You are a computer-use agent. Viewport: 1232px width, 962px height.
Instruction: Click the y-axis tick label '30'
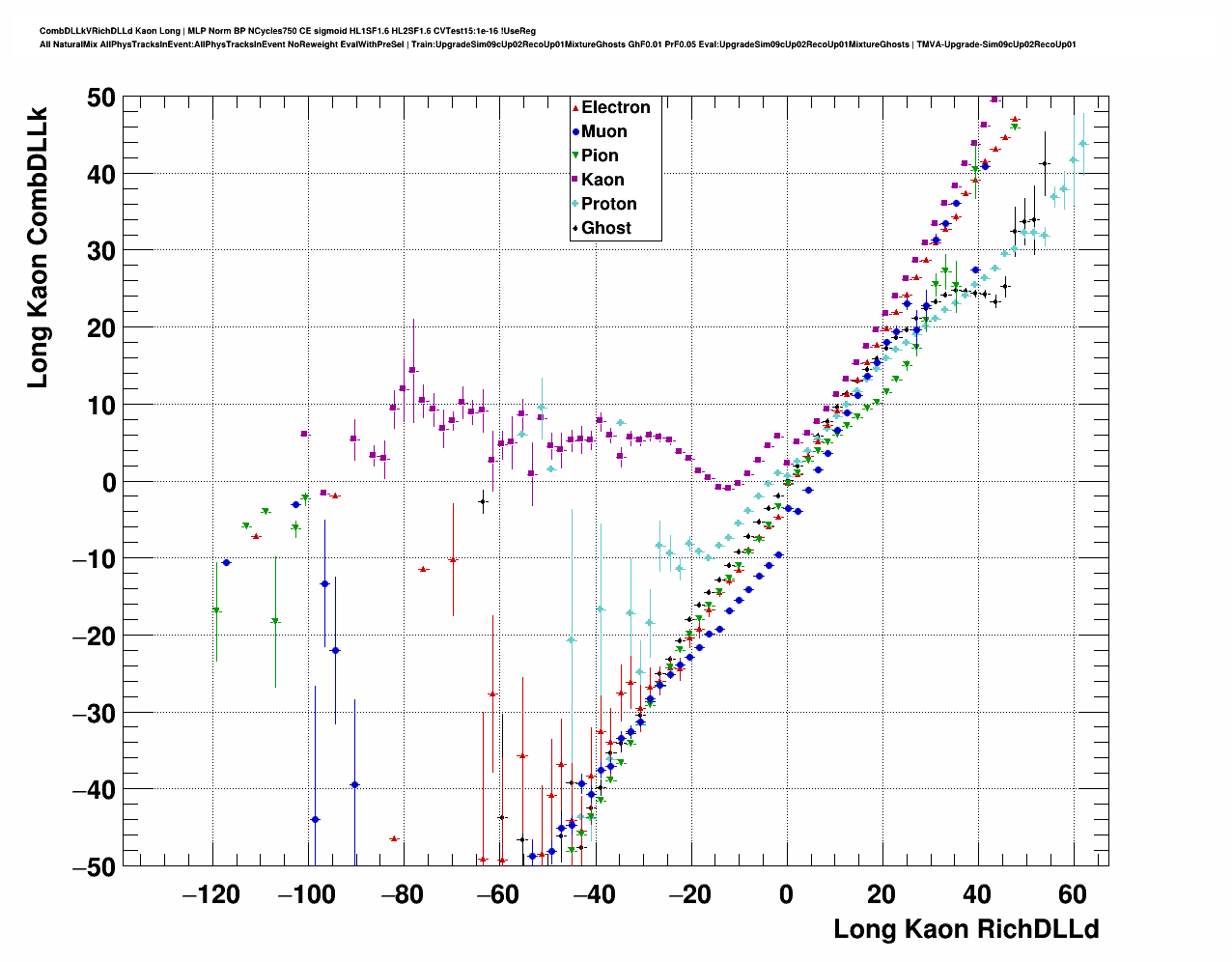tap(100, 251)
